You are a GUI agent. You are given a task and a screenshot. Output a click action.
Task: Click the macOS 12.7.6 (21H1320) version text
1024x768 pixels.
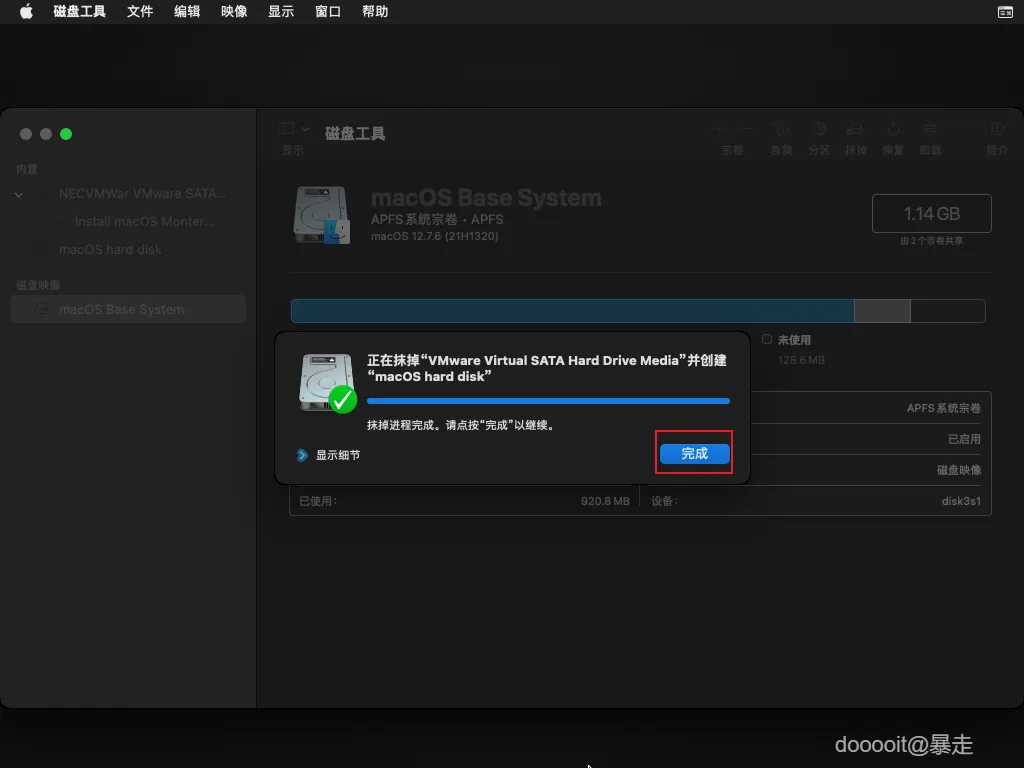click(434, 236)
